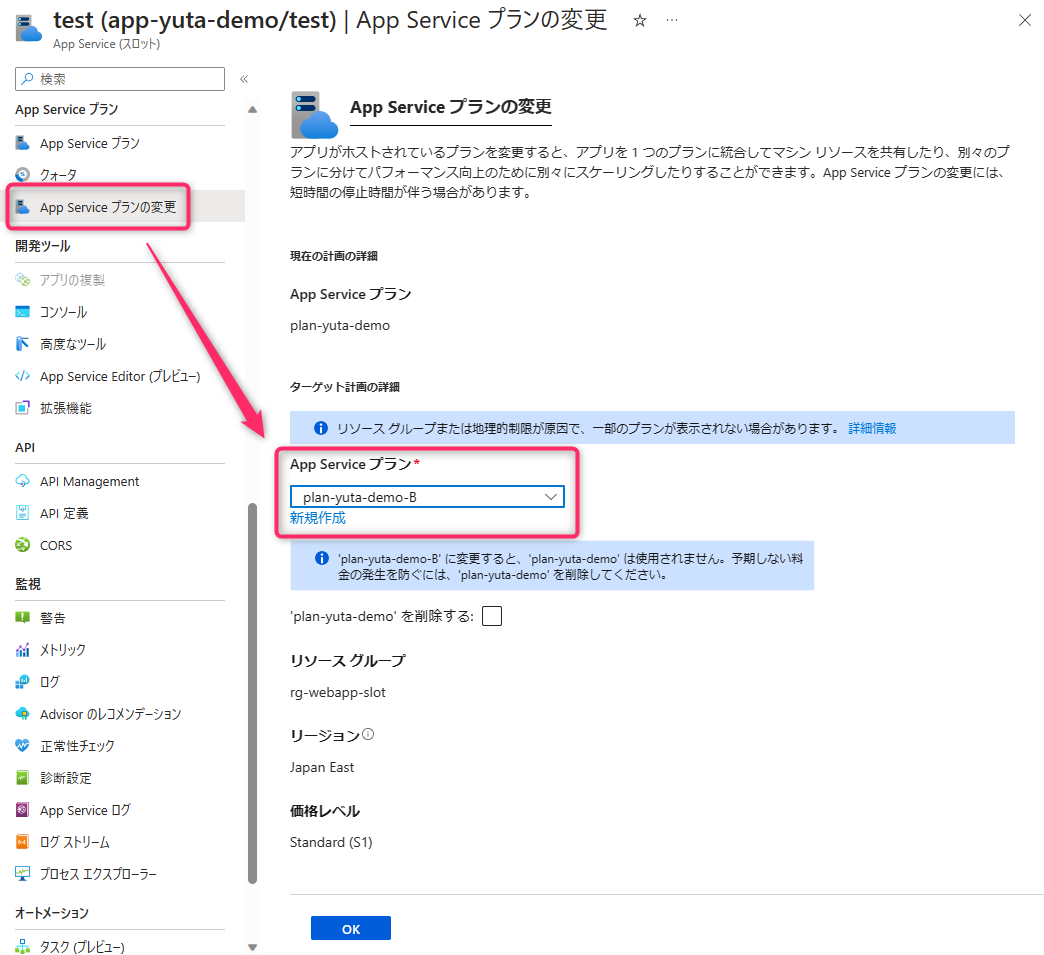Click the App Service ログ icon
This screenshot has height=955, width=1044.
[23, 810]
